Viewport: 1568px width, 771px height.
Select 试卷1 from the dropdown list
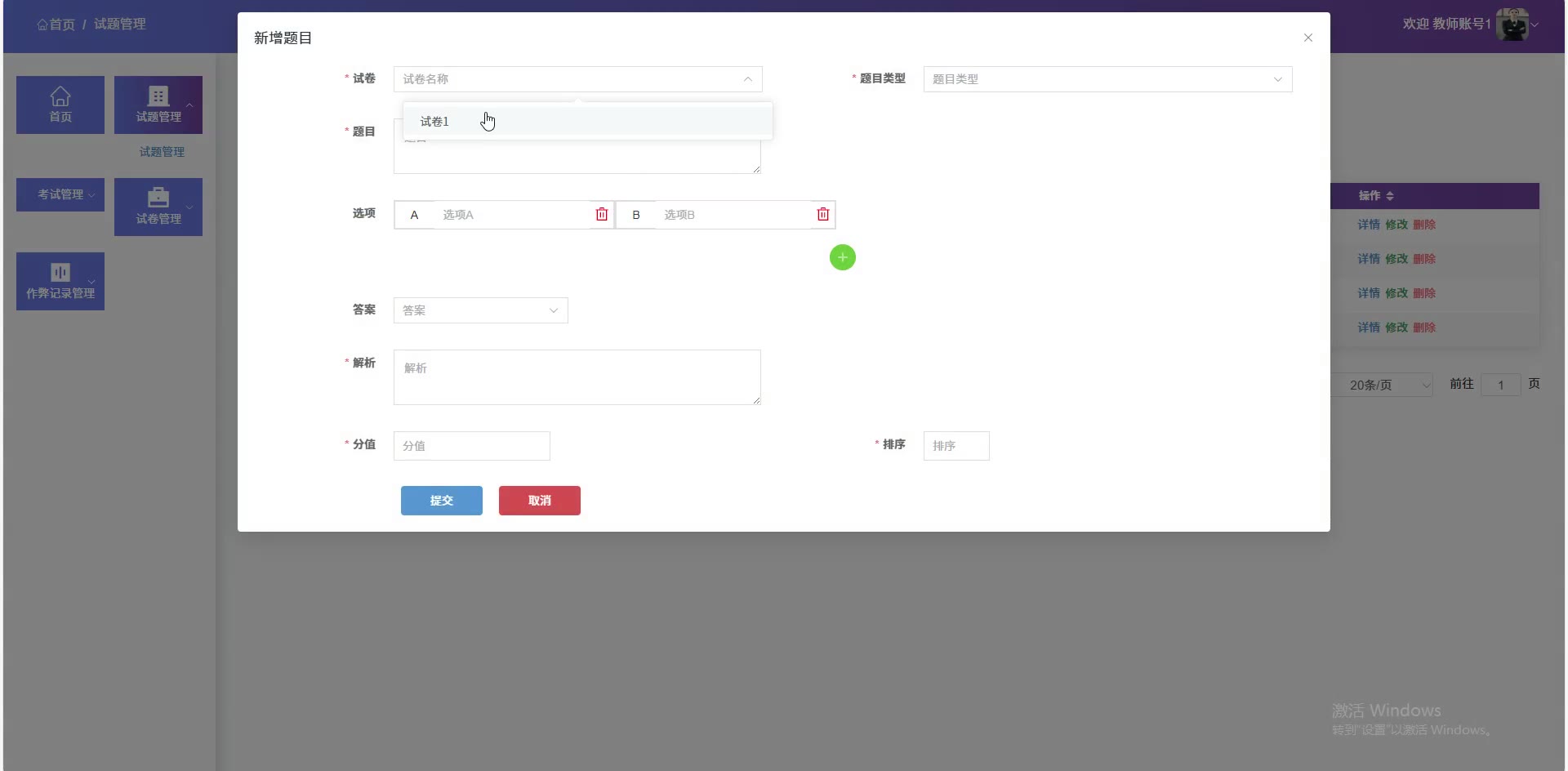coord(587,122)
